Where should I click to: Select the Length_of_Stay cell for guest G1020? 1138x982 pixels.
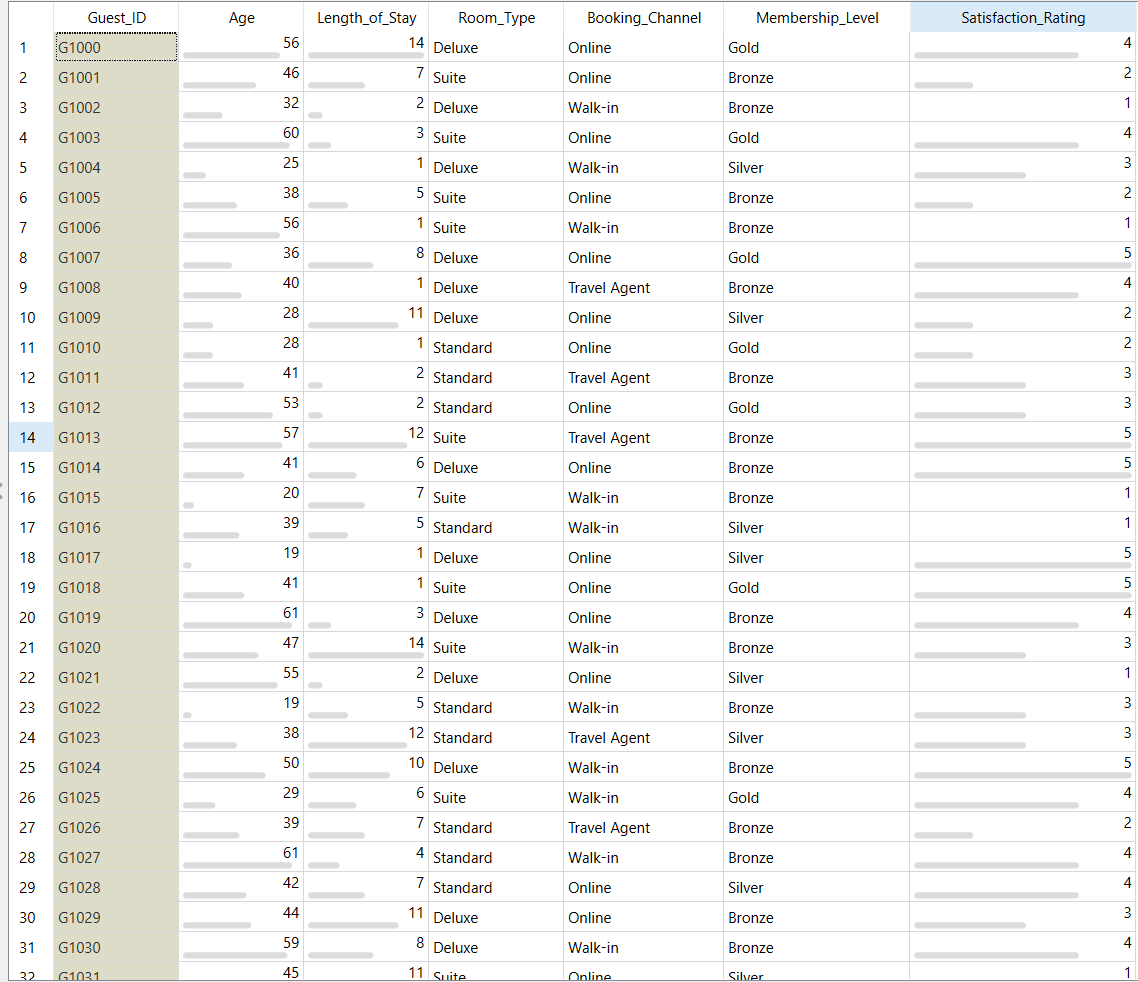(x=366, y=647)
